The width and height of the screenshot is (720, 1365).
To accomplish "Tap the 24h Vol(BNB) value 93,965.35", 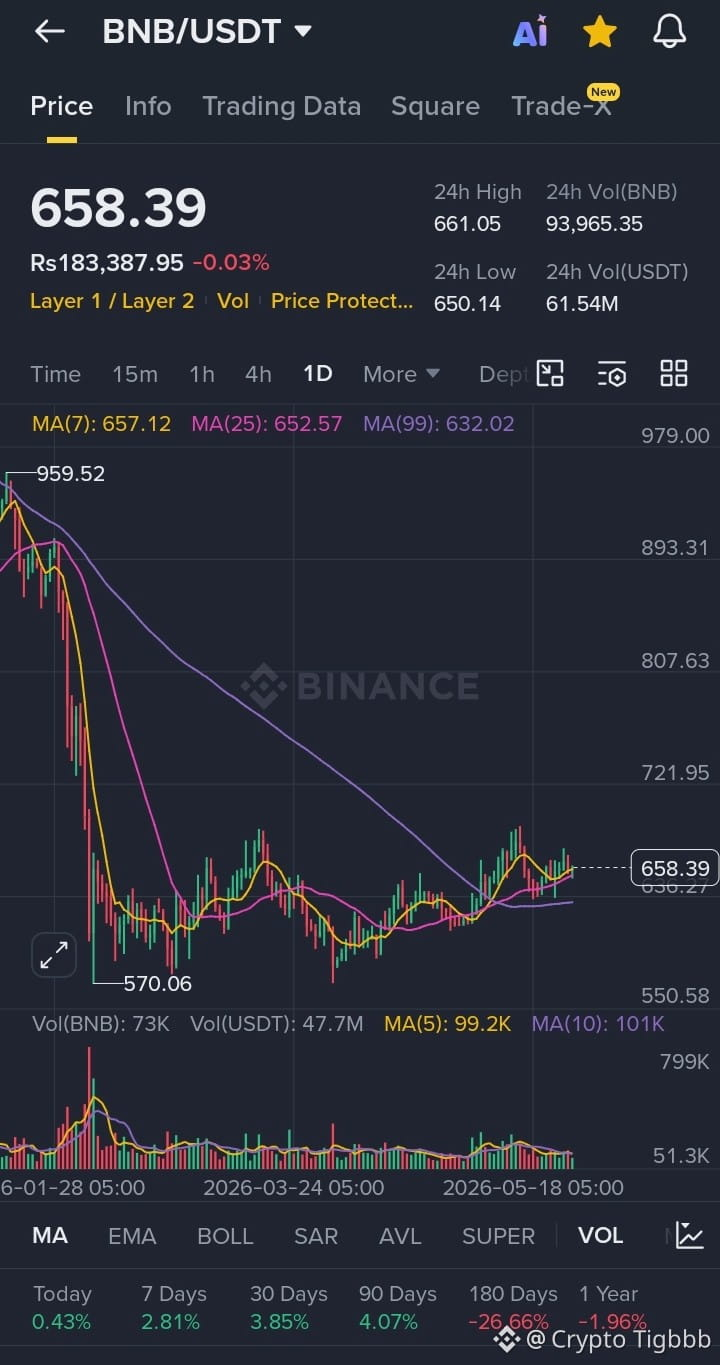I will pos(594,224).
